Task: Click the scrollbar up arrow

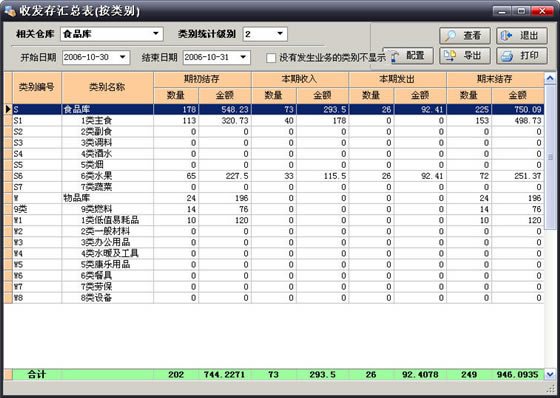Action: 550,78
